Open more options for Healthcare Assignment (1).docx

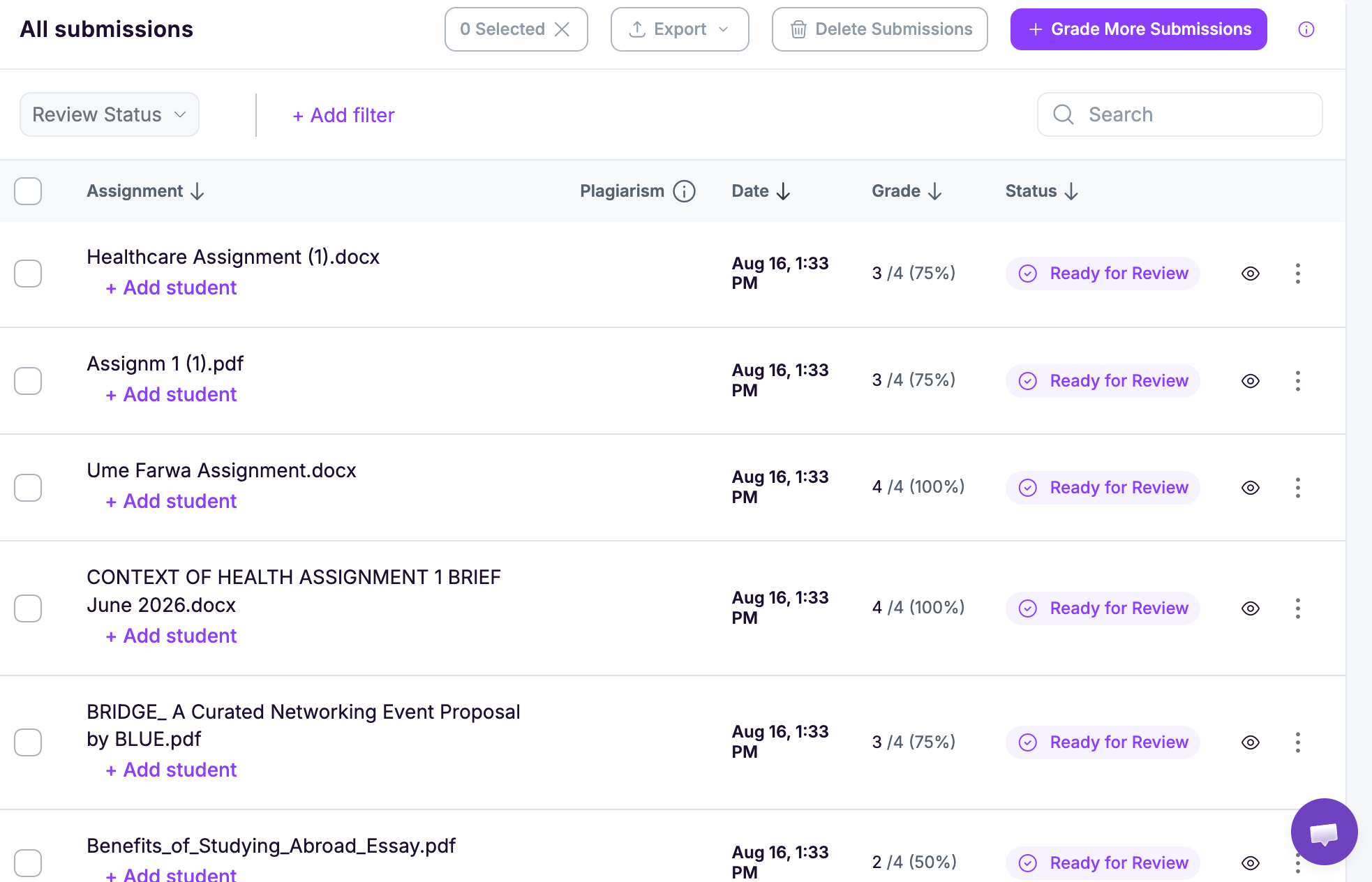click(x=1297, y=274)
